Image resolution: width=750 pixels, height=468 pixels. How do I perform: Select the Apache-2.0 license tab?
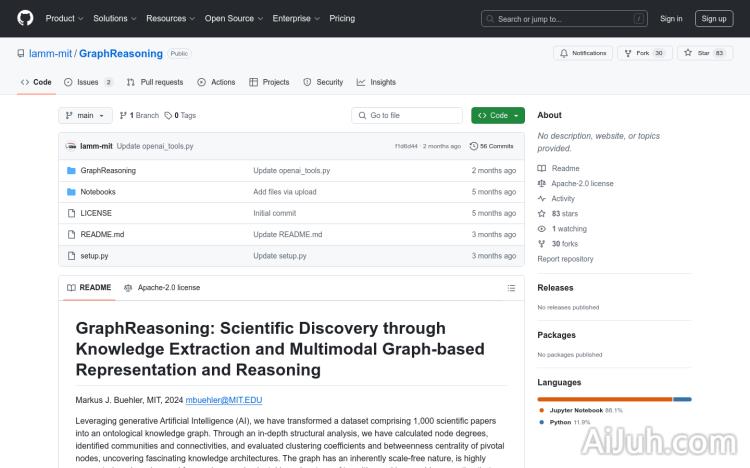162,288
